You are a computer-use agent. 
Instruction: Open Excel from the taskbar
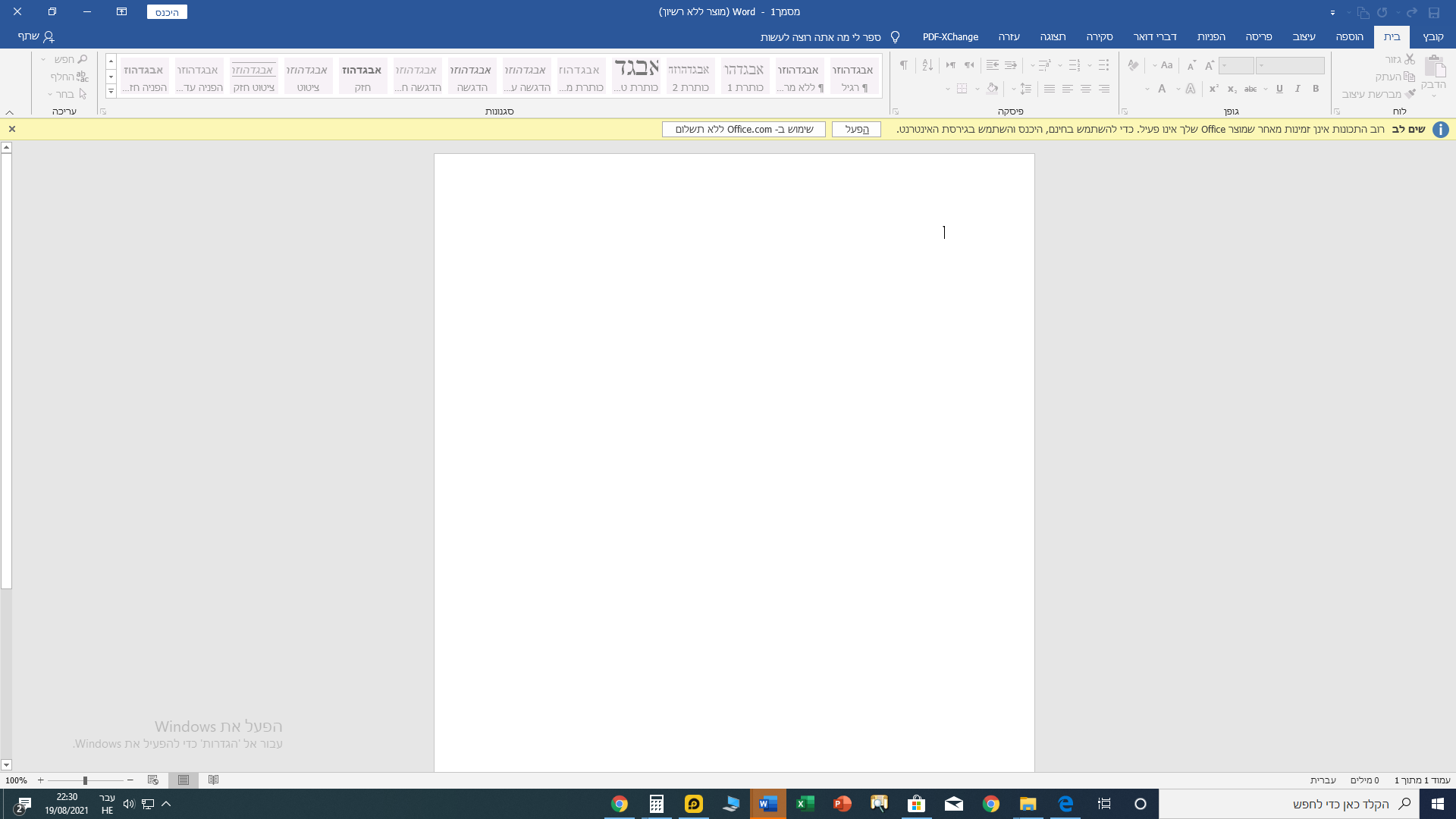(805, 804)
